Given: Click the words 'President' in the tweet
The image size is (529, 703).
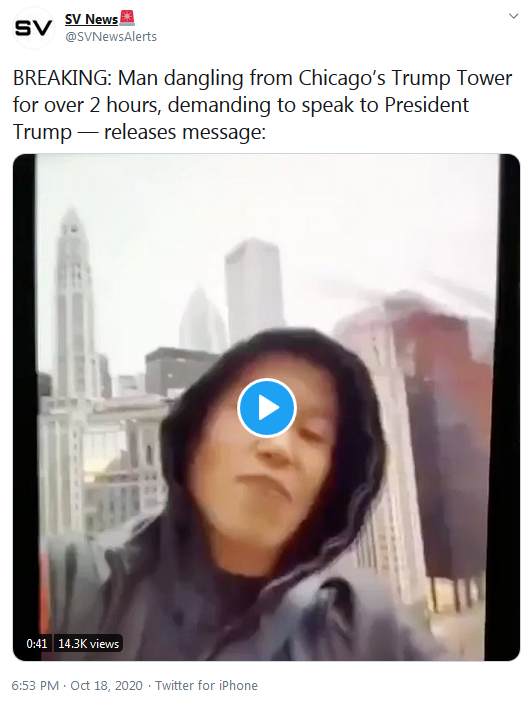Looking at the screenshot, I should coord(427,105).
